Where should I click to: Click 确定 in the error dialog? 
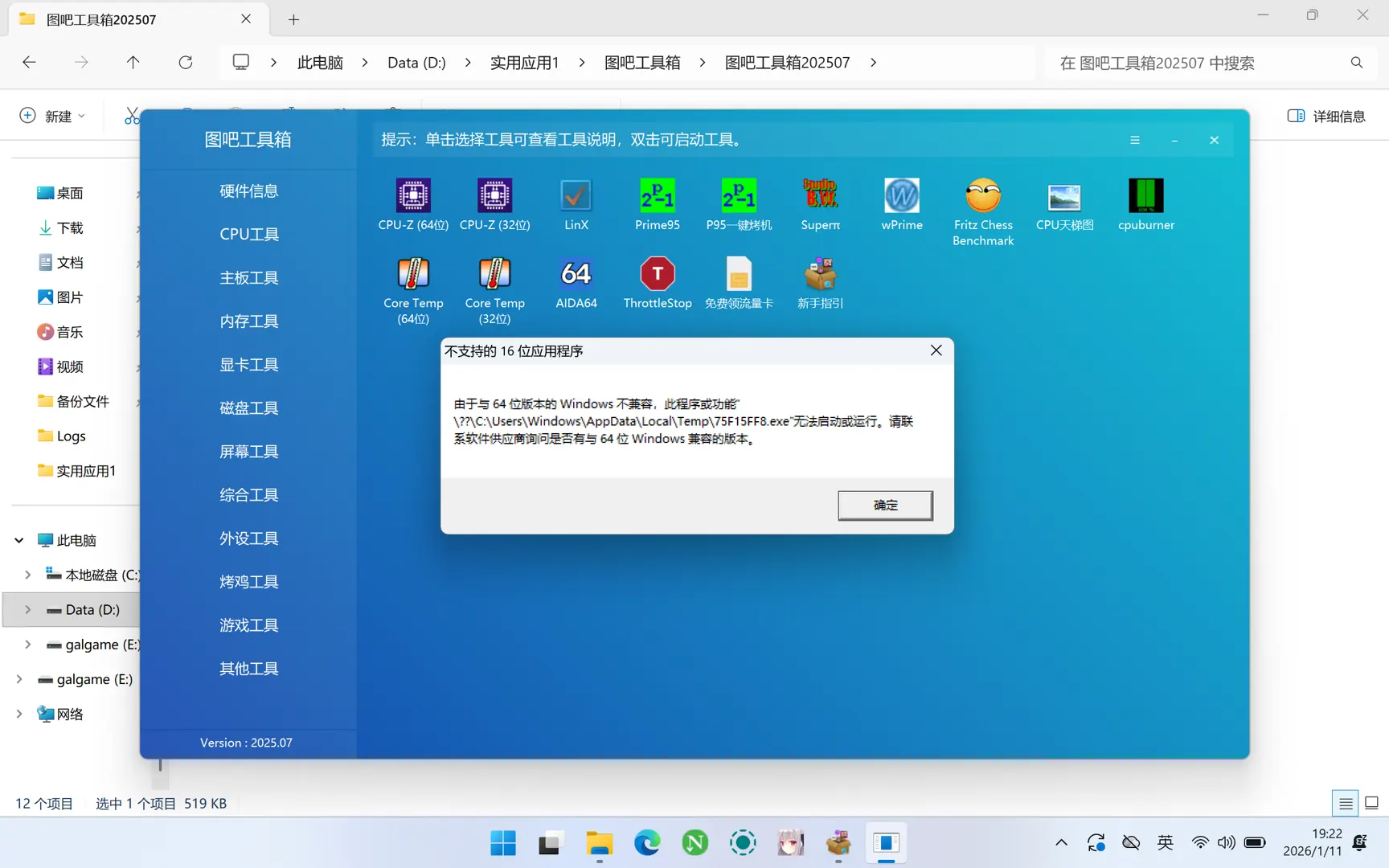[x=885, y=505]
